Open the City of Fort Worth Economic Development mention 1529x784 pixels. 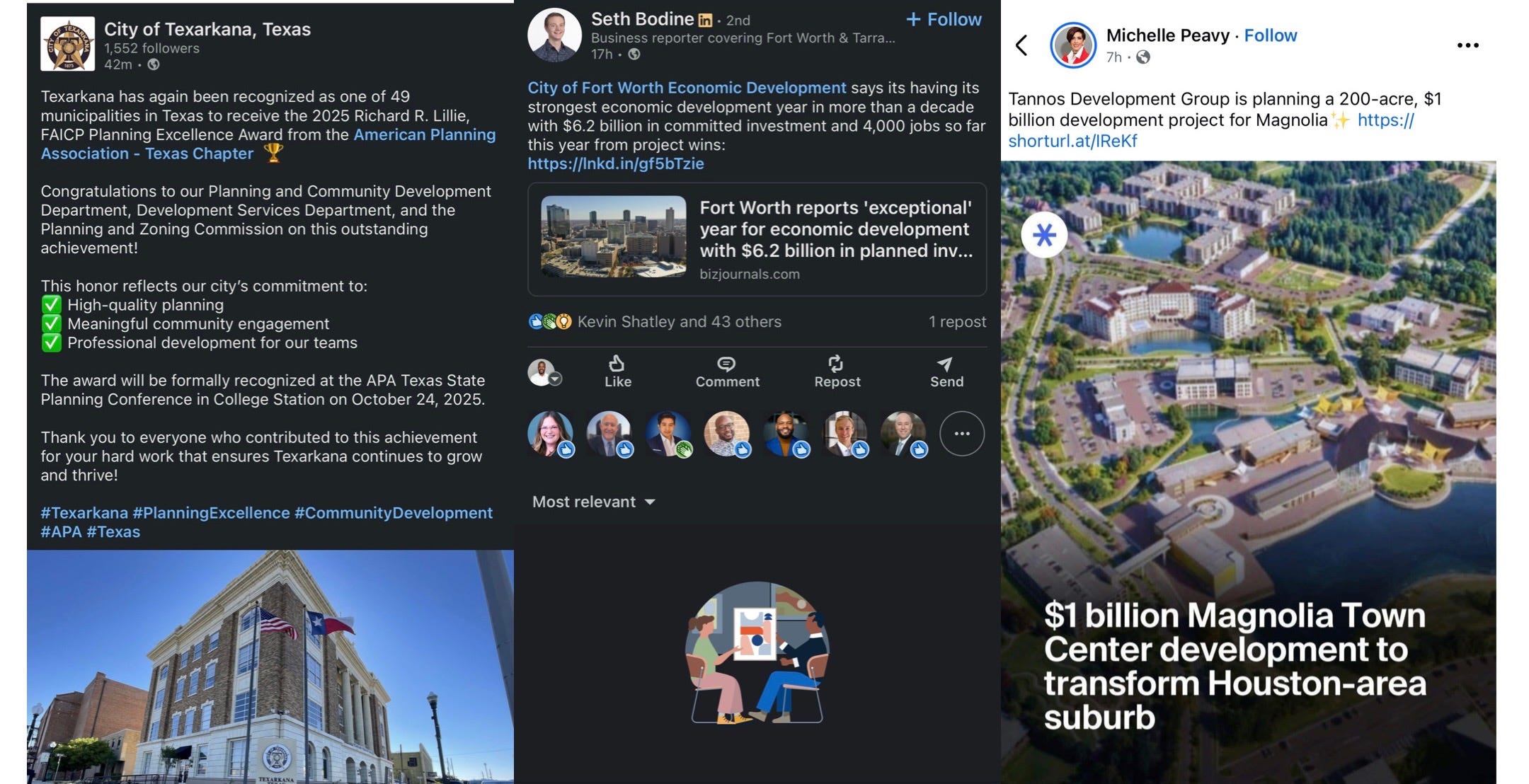tap(687, 88)
